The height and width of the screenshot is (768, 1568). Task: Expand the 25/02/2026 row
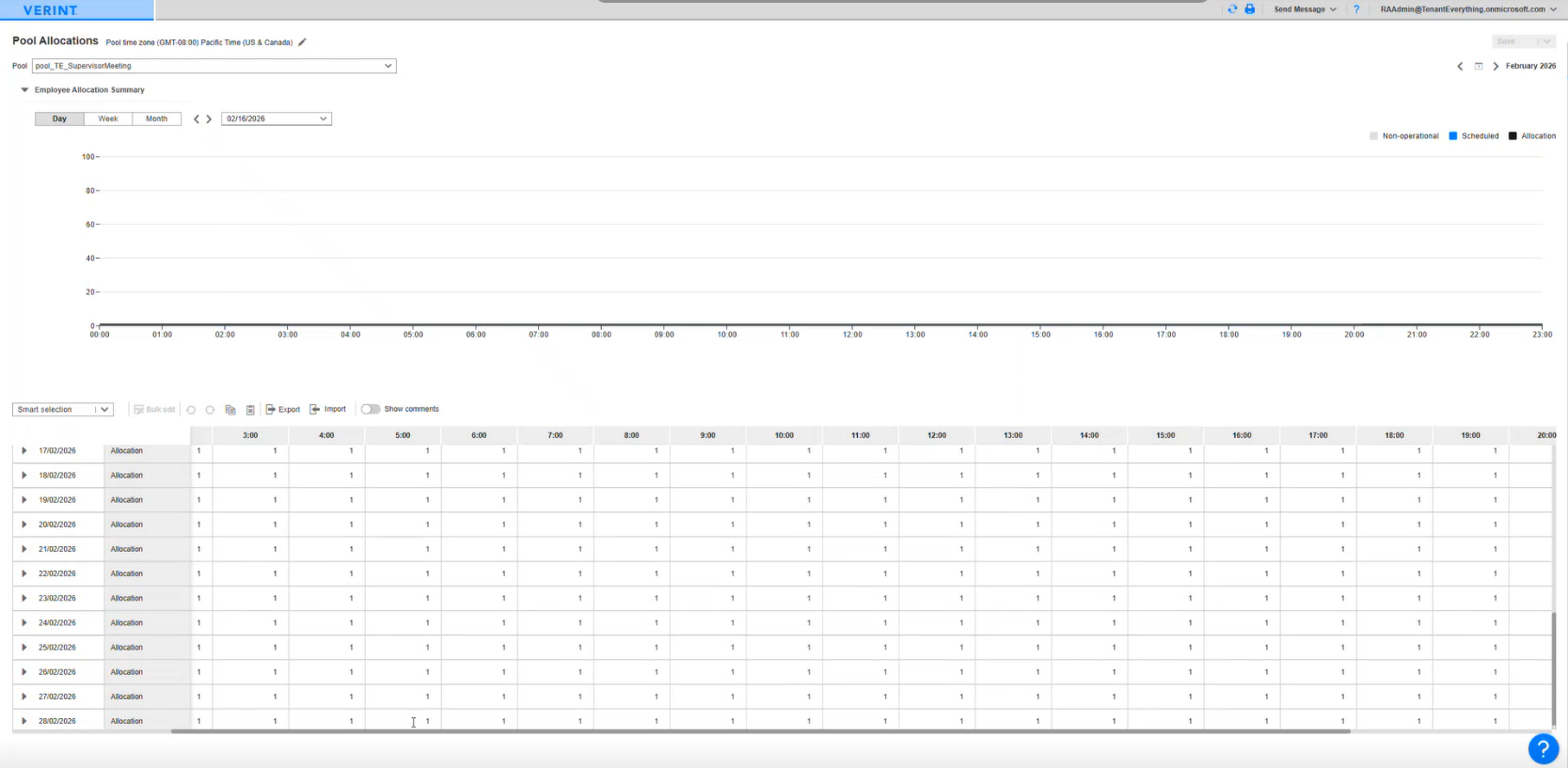pyautogui.click(x=24, y=648)
